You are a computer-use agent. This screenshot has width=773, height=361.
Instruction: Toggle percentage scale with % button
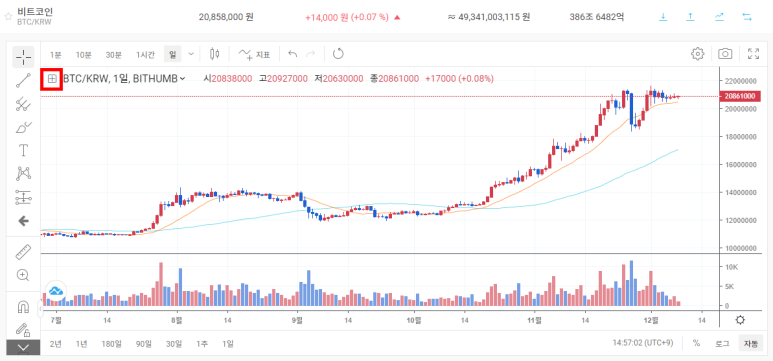point(696,343)
